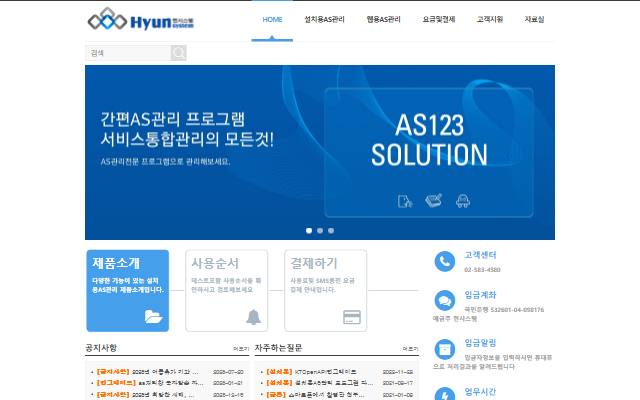Open the KTOpenAPI업그레이드 FAQ row
Viewport: 640px width, 400px height.
click(337, 372)
